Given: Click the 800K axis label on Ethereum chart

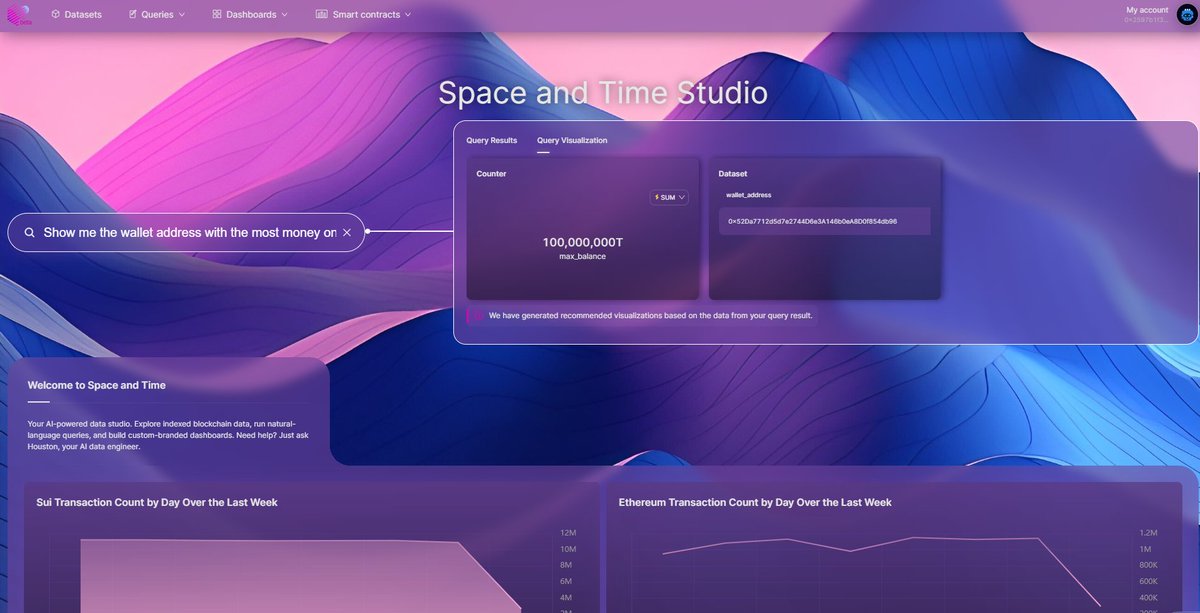Looking at the screenshot, I should (x=1148, y=565).
